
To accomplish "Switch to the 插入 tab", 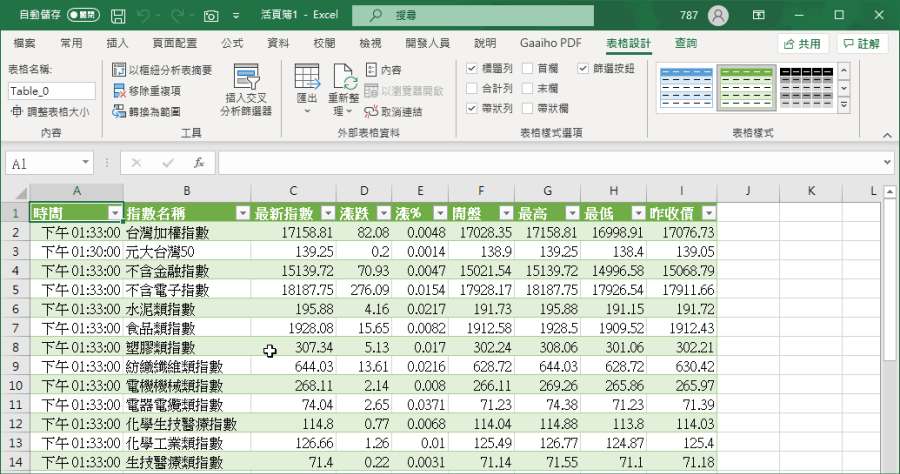I will pyautogui.click(x=117, y=43).
